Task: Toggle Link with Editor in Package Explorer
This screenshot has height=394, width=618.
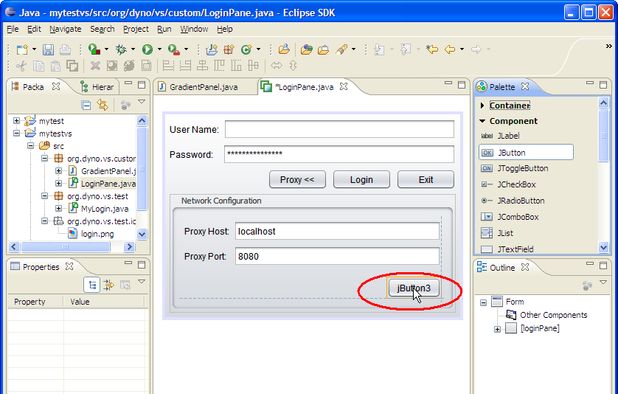Action: (103, 105)
